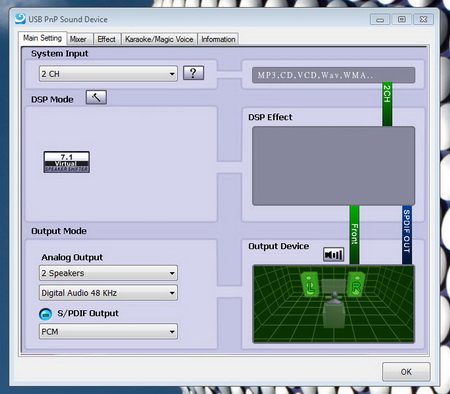
Task: Toggle the S/PDIF Output round button
Action: tap(46, 314)
